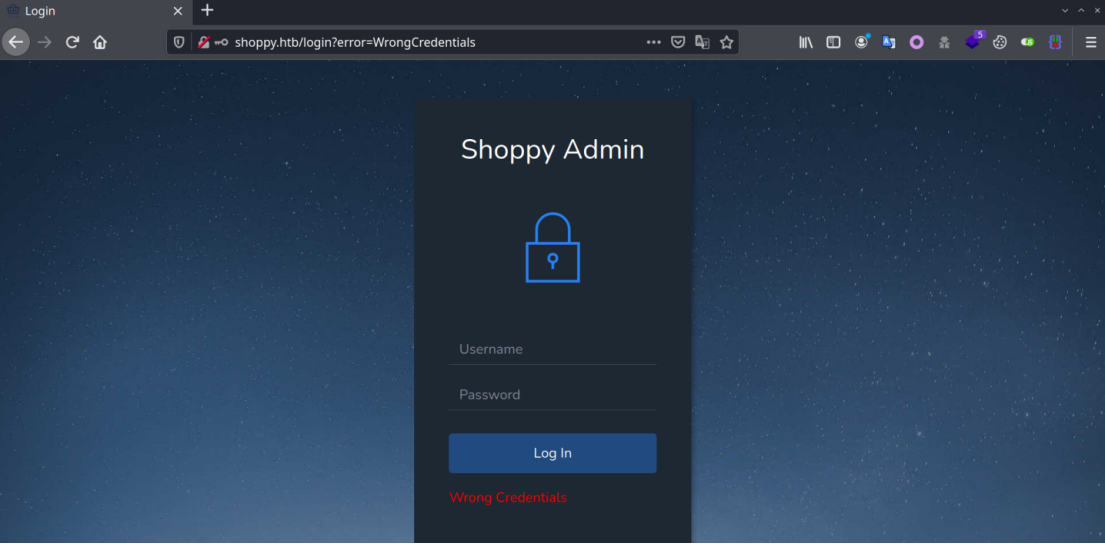Open the Firefox hamburger menu
The height and width of the screenshot is (544, 1105).
(x=1091, y=42)
